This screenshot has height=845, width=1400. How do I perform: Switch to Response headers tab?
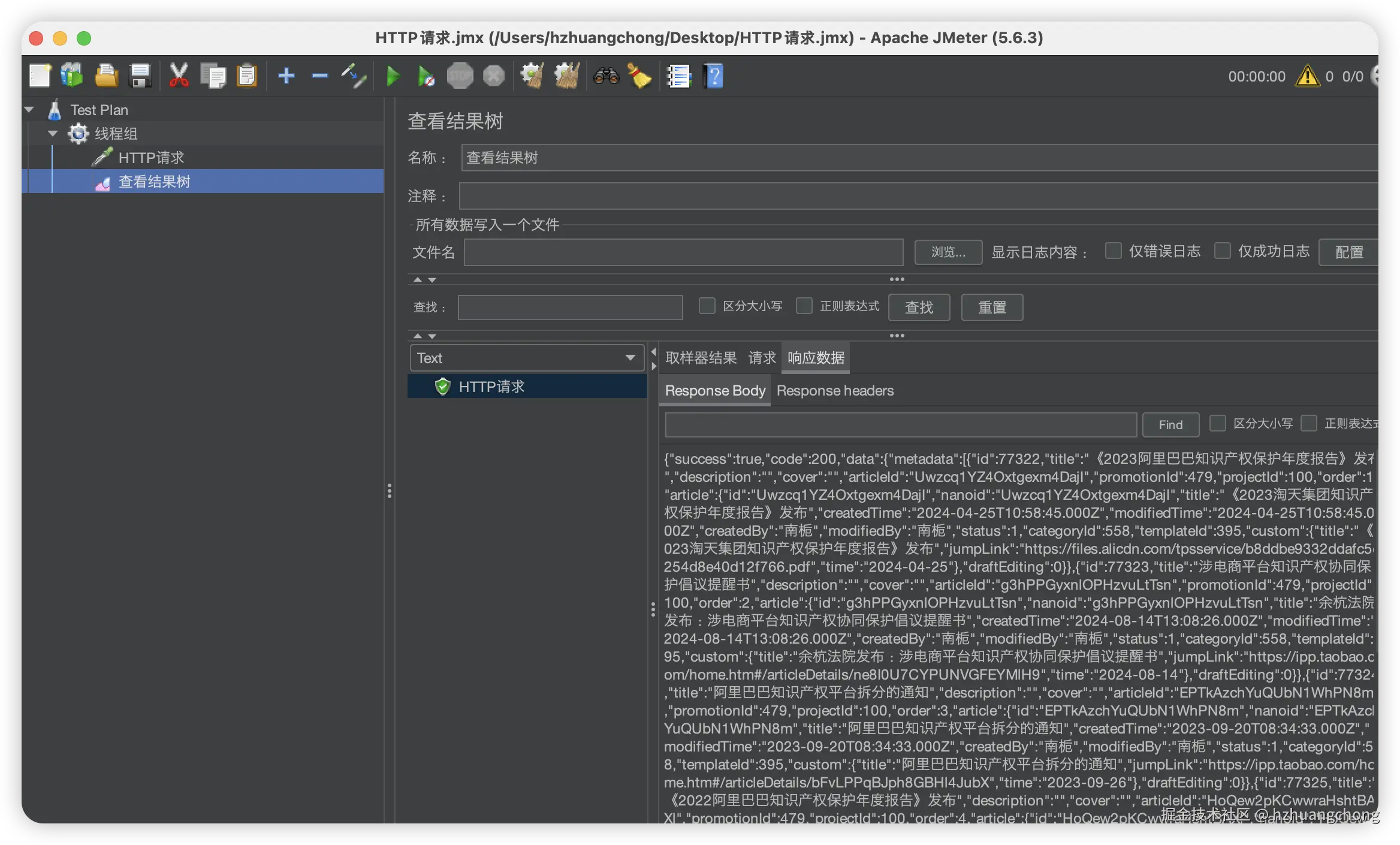(x=835, y=391)
